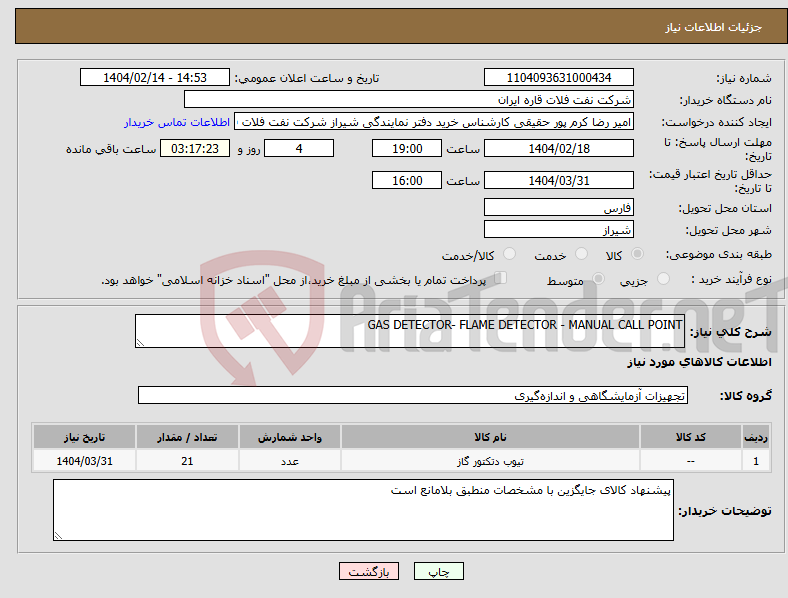The image size is (788, 598).
Task: Click the resize grip of description text area
Action: click(140, 343)
